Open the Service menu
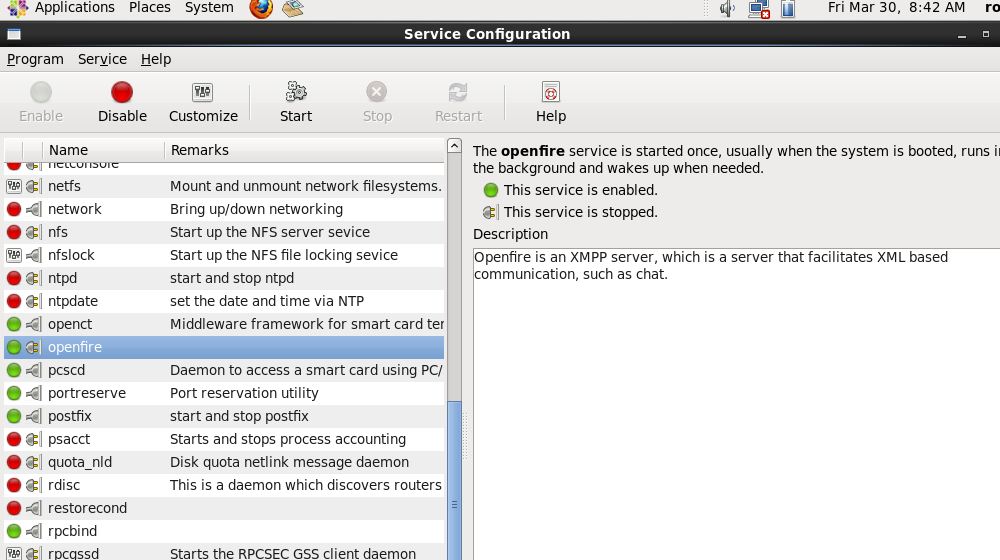This screenshot has width=1000, height=560. 102,59
